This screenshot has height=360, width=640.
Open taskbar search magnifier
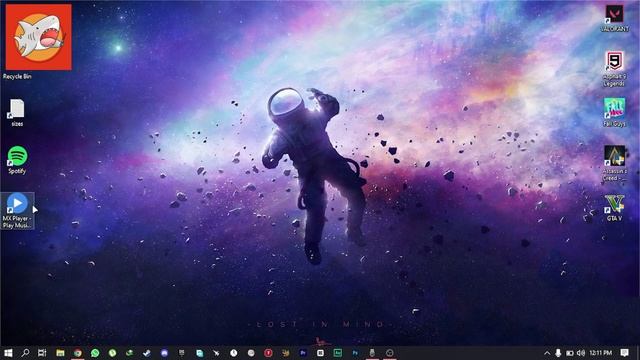coord(25,353)
